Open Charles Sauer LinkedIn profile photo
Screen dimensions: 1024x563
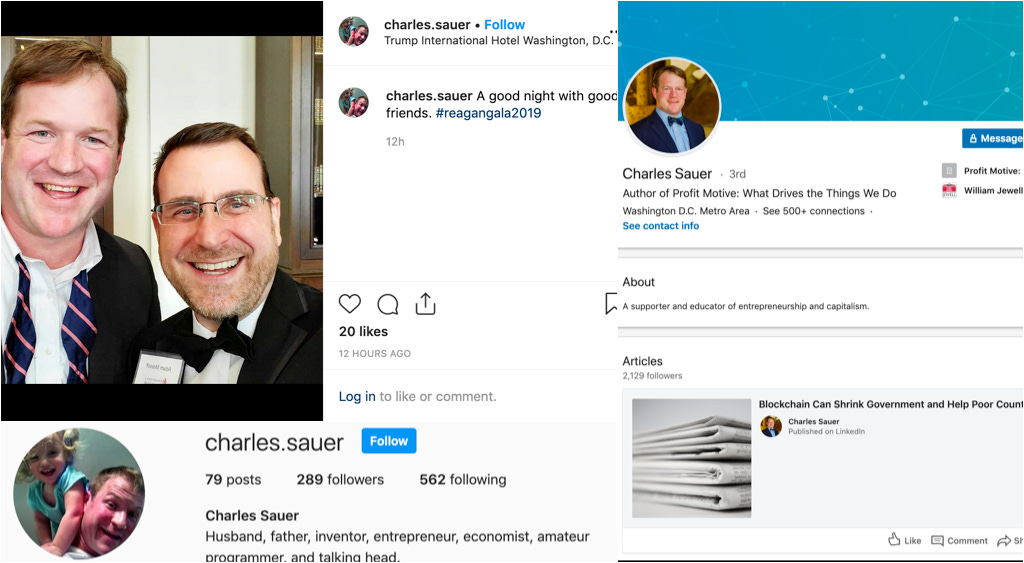point(672,106)
